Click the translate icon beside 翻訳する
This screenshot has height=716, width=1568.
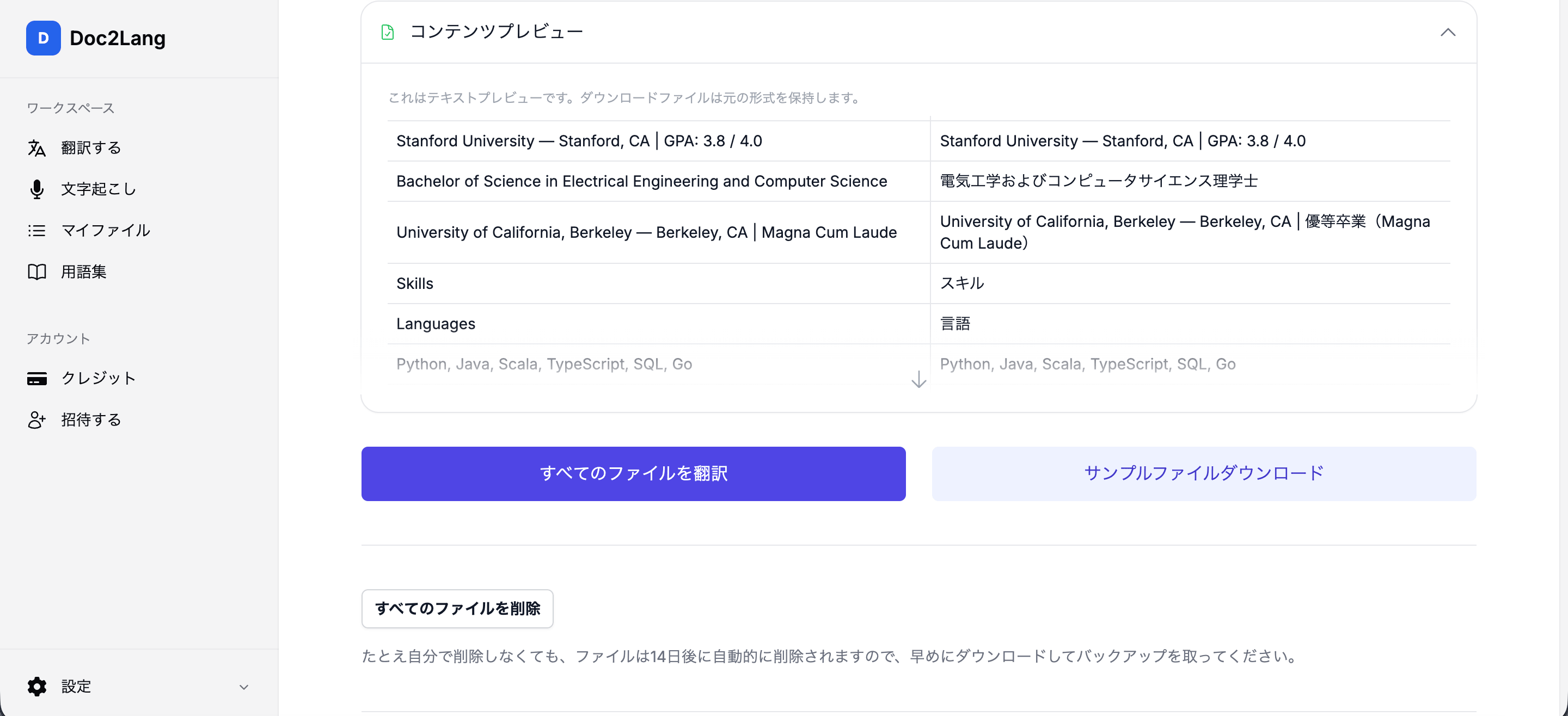coord(36,148)
